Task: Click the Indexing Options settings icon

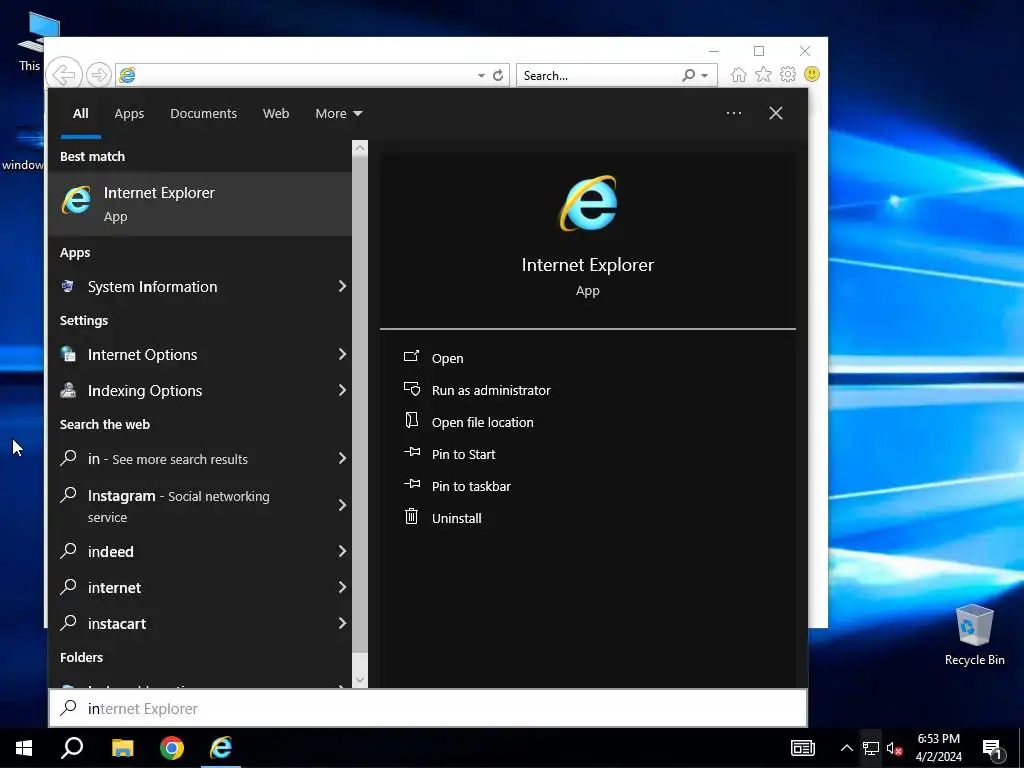Action: point(68,390)
